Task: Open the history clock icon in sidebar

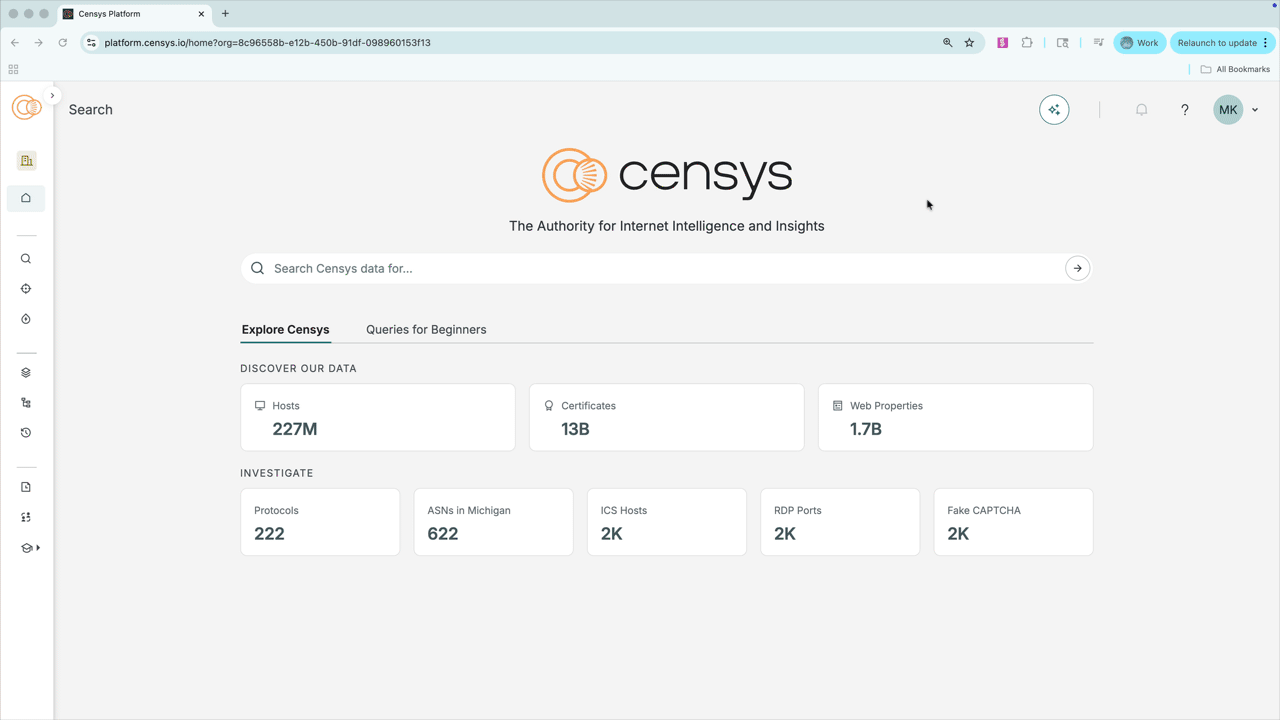Action: point(26,433)
